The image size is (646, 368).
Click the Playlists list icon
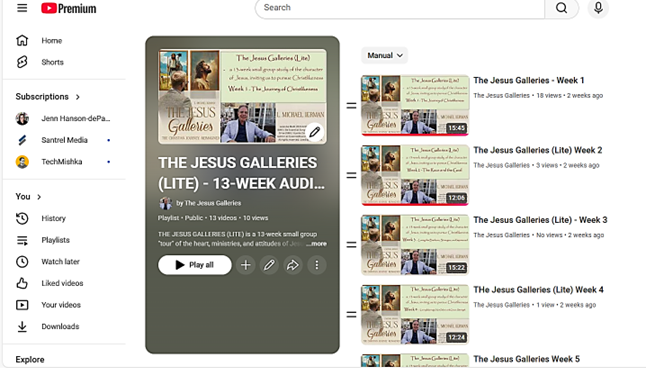coord(22,240)
